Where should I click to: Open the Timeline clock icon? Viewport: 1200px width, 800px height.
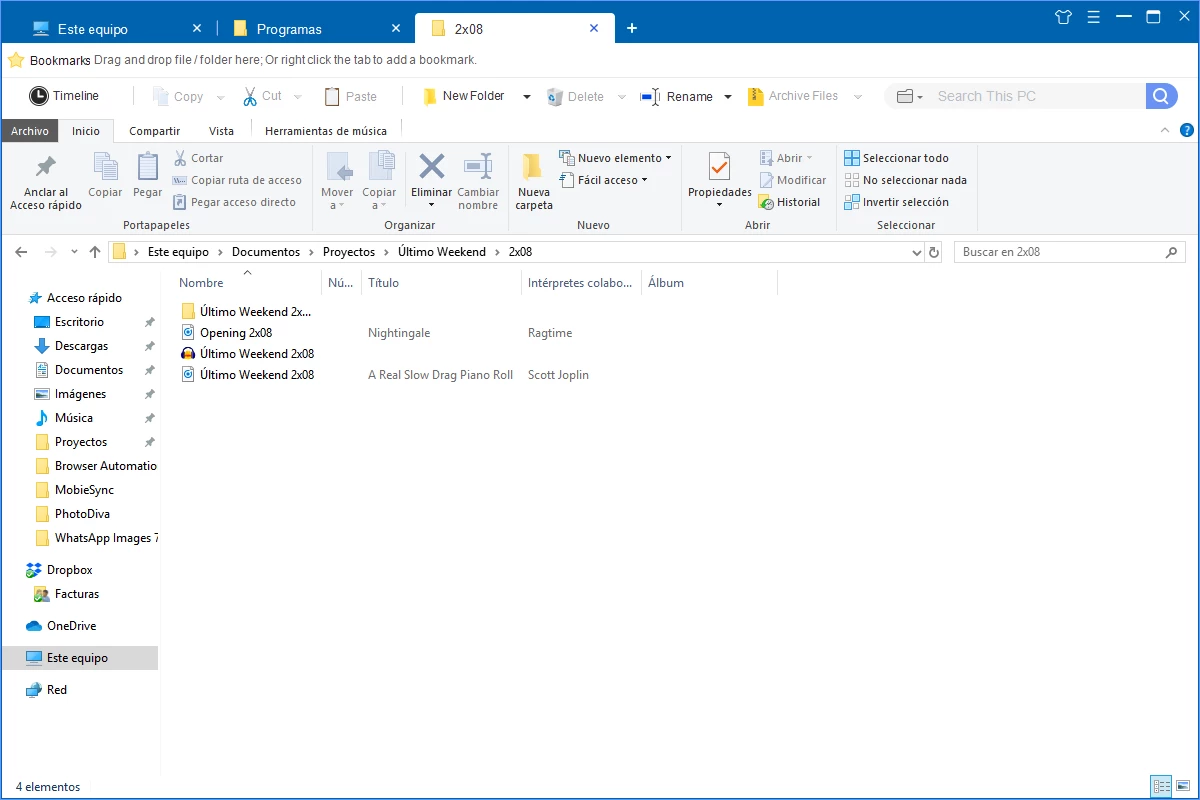pyautogui.click(x=38, y=96)
